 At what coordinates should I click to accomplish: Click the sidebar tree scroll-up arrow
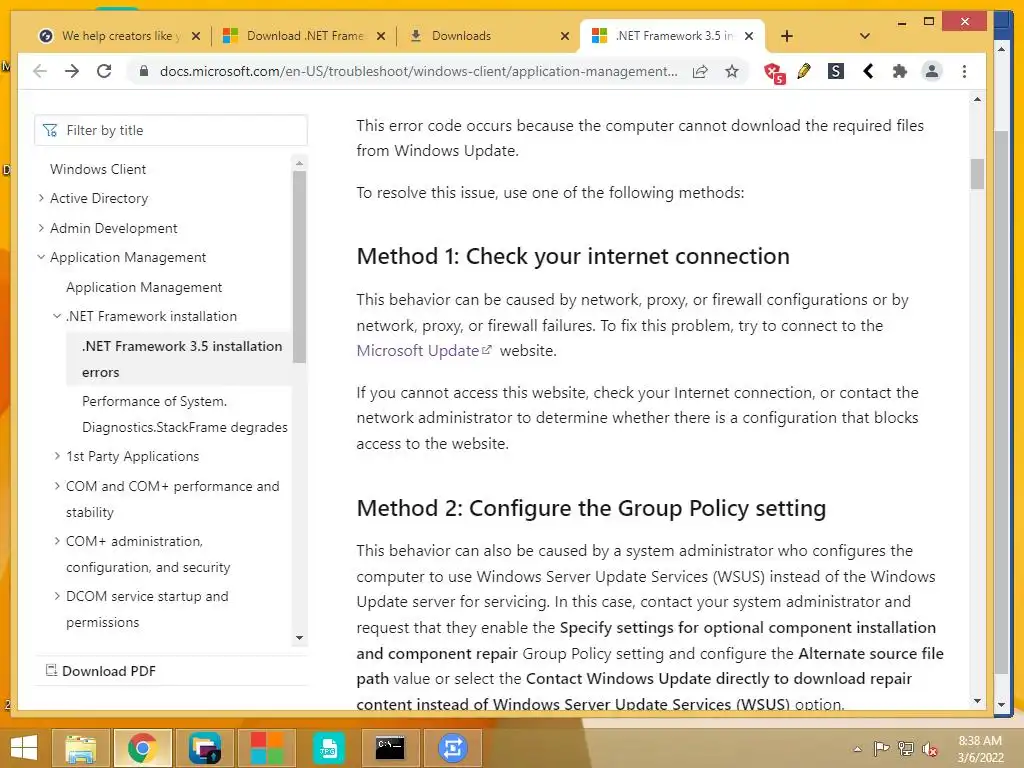click(x=299, y=163)
